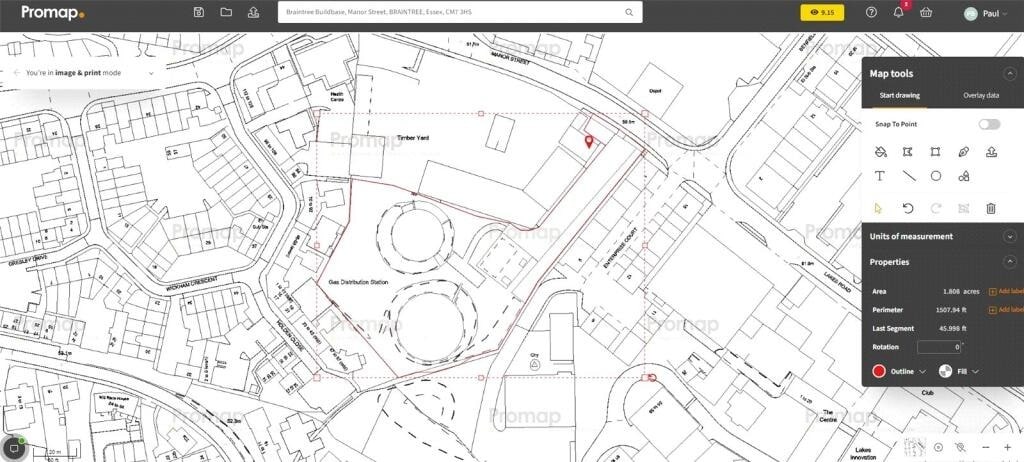
Task: Click the crossed-out search map icon
Action: click(x=959, y=447)
